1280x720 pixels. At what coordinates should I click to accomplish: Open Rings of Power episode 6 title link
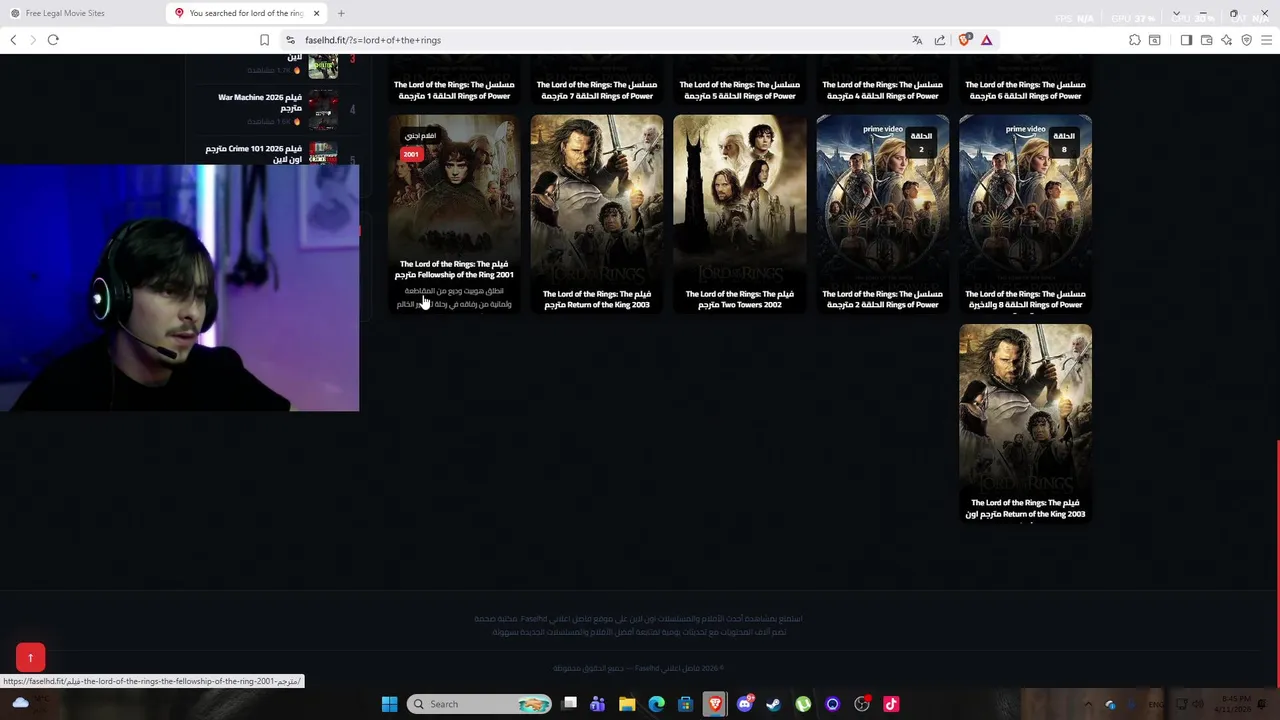coord(1026,90)
